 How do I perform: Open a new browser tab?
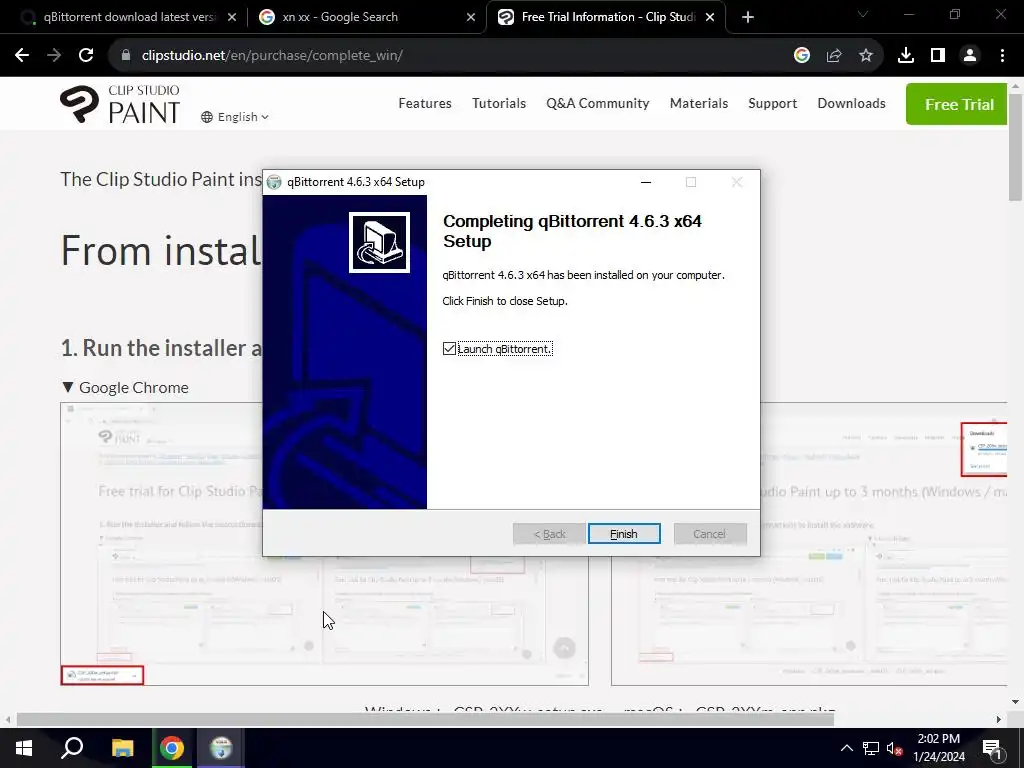click(748, 18)
